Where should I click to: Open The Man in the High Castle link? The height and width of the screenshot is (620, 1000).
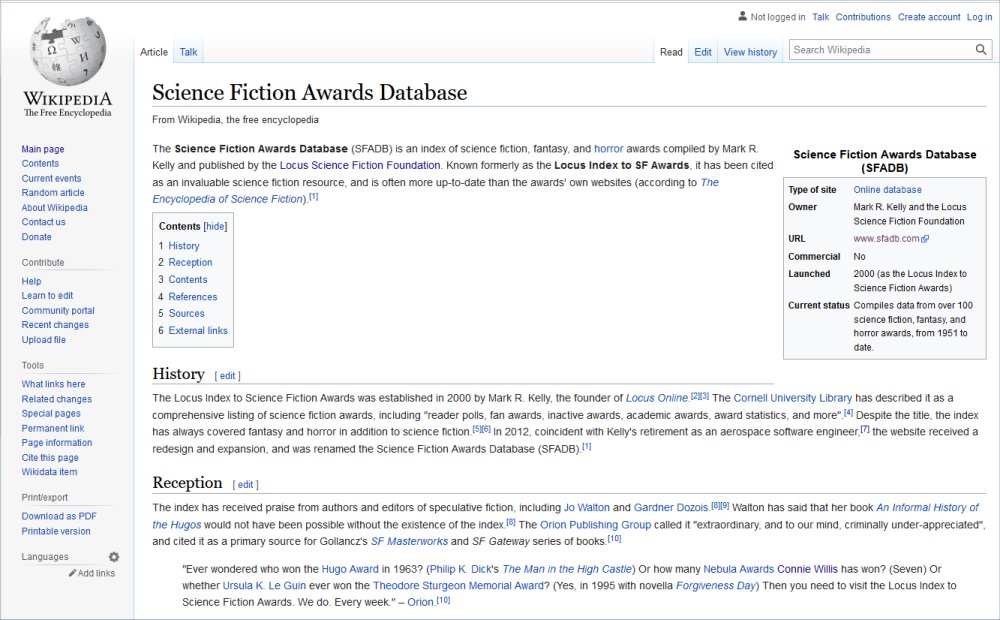567,569
